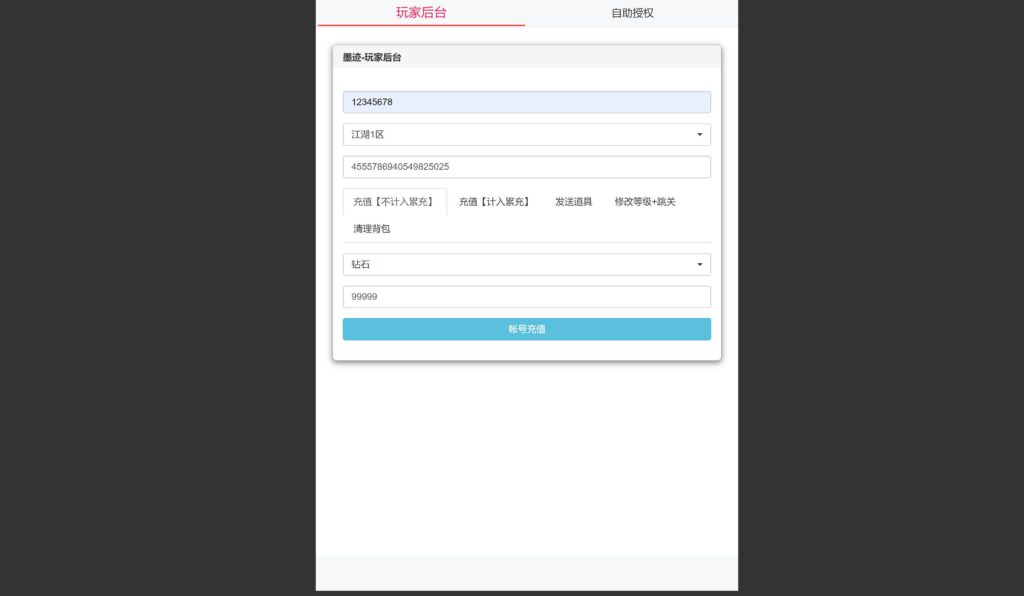Select the 充值【不计入累充】 tab

click(395, 201)
